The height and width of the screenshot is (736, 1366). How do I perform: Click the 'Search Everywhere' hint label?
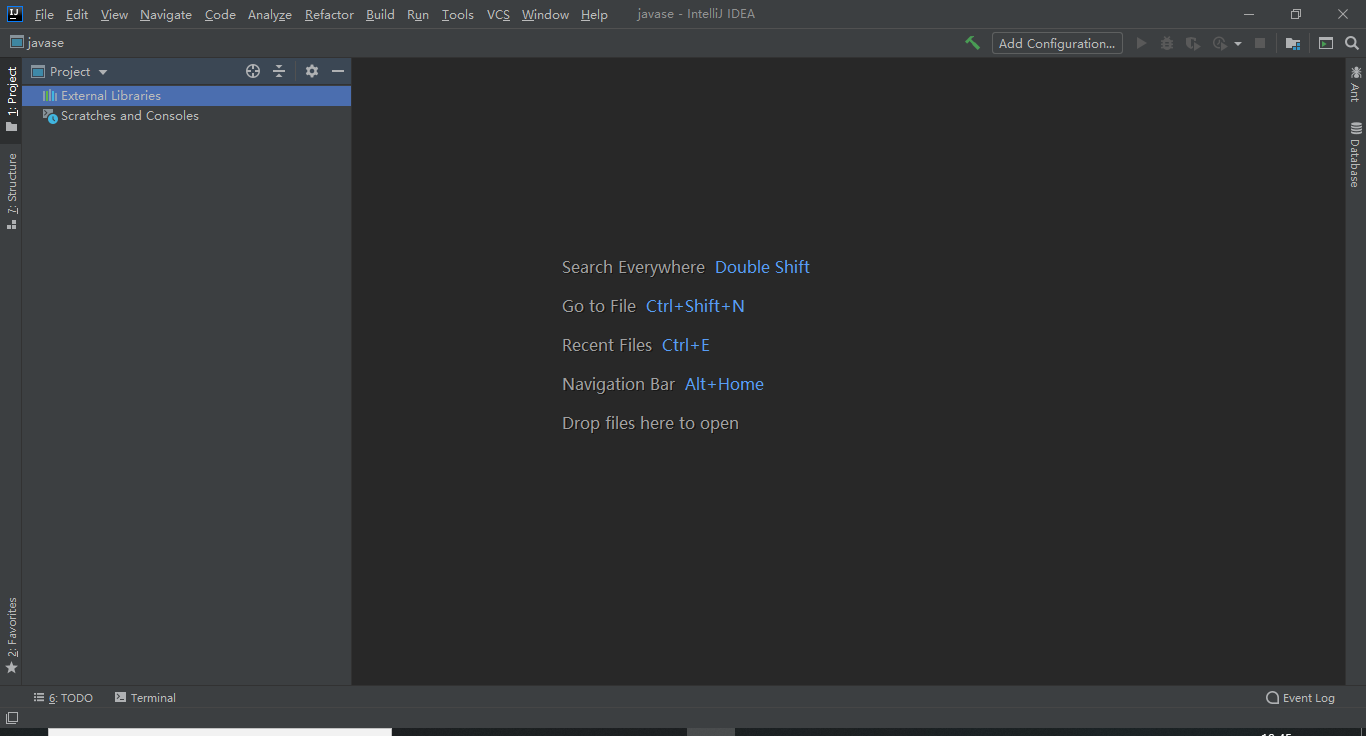click(633, 267)
